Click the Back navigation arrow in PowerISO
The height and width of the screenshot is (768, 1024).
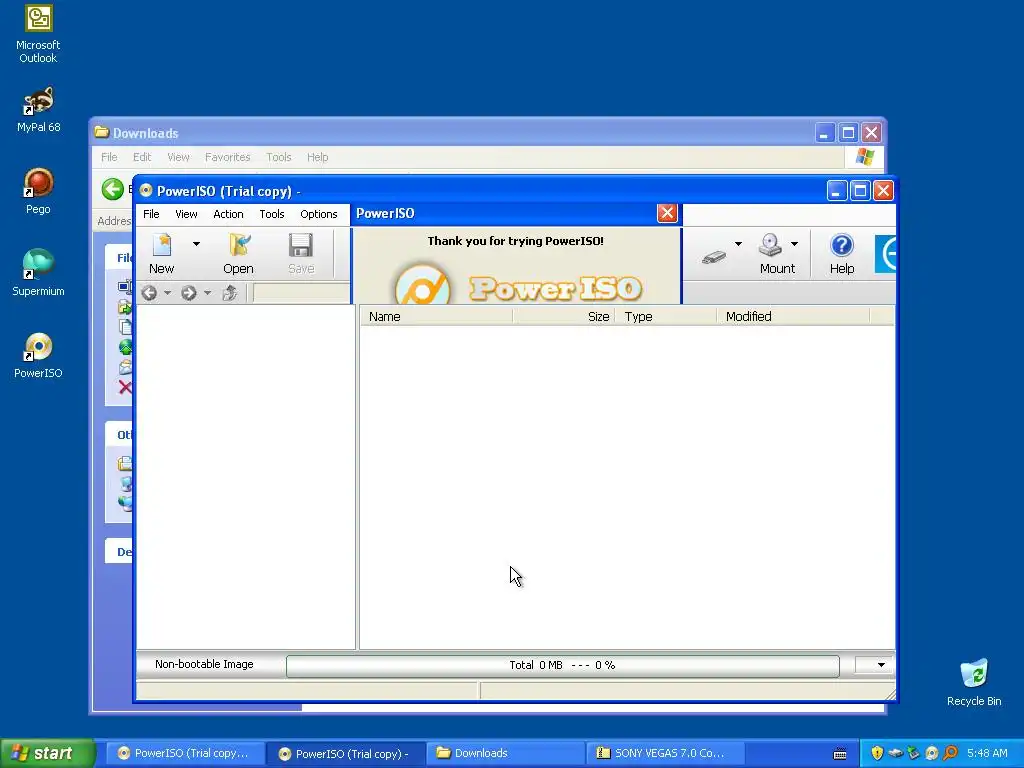pos(149,293)
